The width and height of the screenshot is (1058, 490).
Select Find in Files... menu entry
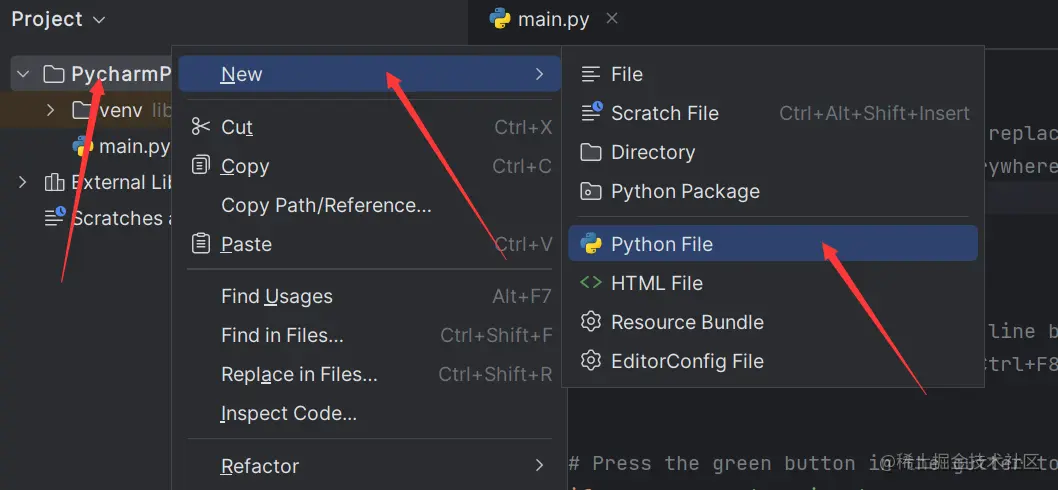[x=369, y=335]
